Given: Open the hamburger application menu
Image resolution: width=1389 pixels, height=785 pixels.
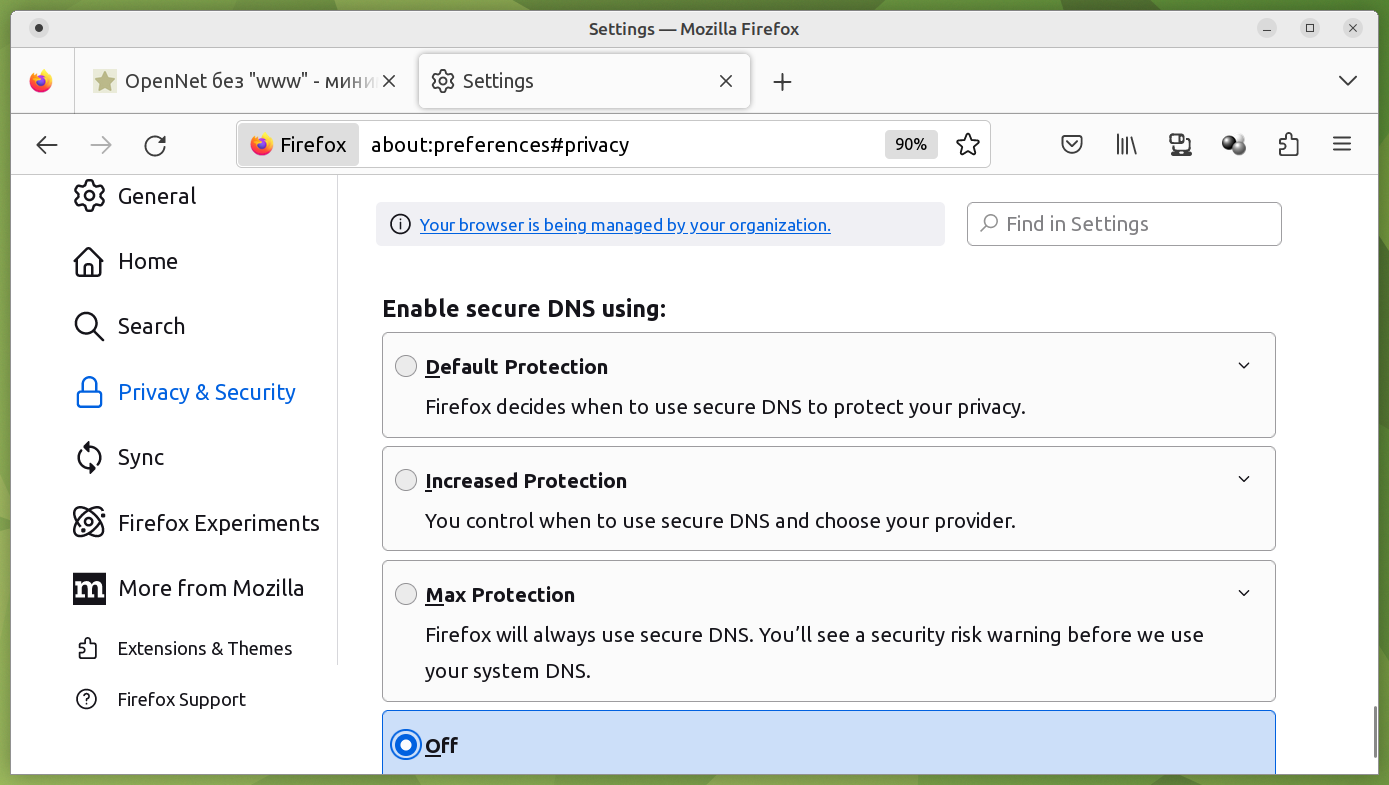Looking at the screenshot, I should pyautogui.click(x=1342, y=145).
